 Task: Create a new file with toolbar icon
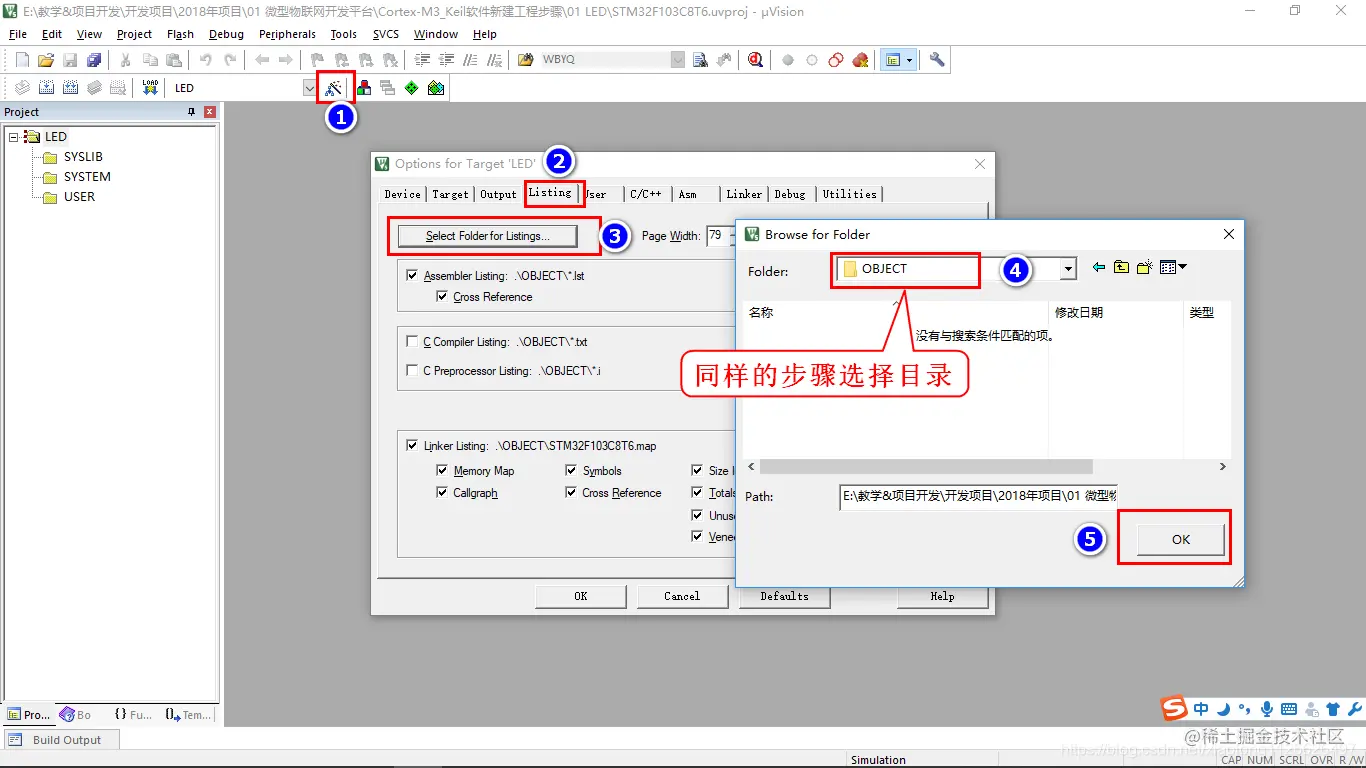pos(22,60)
